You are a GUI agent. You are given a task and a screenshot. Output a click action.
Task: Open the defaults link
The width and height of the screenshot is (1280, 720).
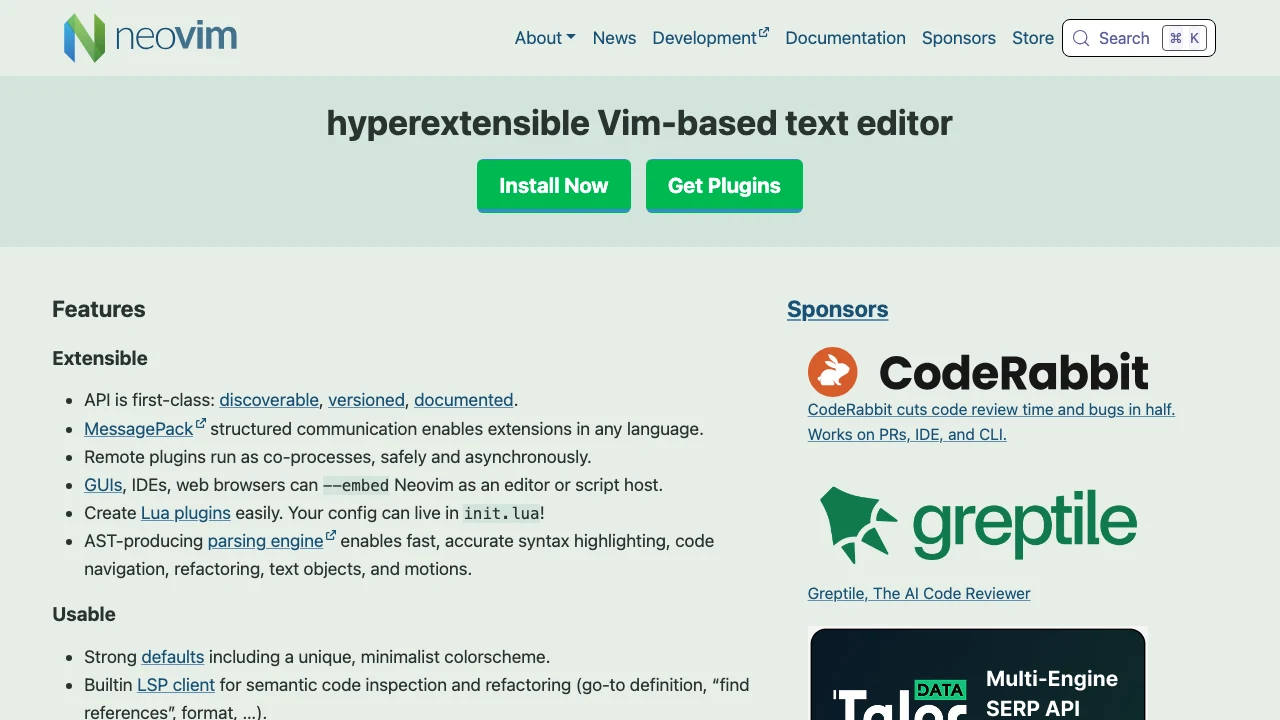(173, 657)
